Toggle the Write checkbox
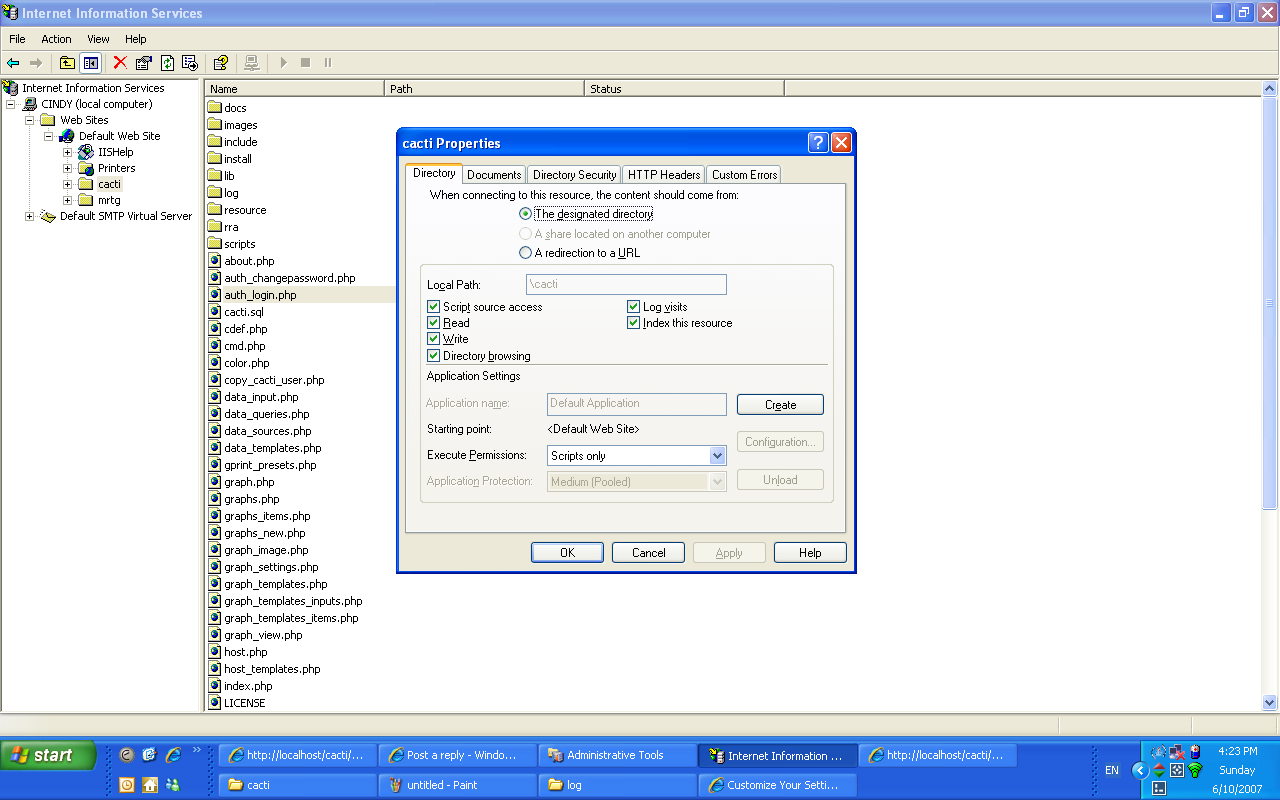1280x800 pixels. coord(433,339)
